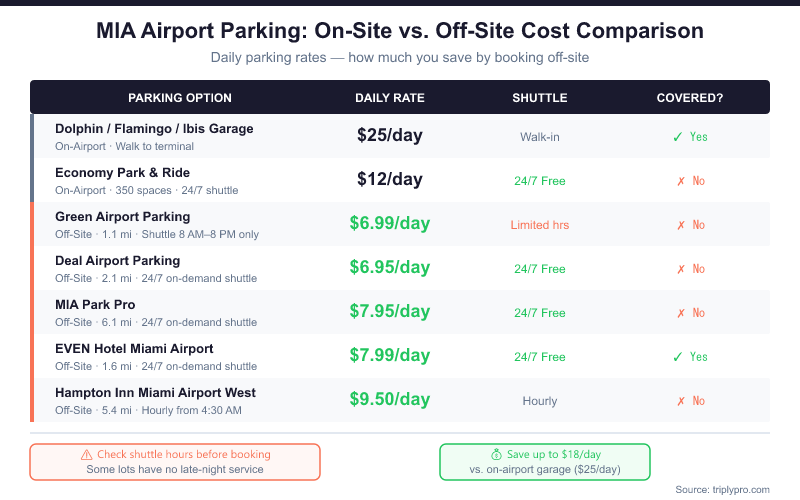Image resolution: width=800 pixels, height=500 pixels.
Task: Open the EVEN Hotel Miami Airport entry
Action: point(134,349)
